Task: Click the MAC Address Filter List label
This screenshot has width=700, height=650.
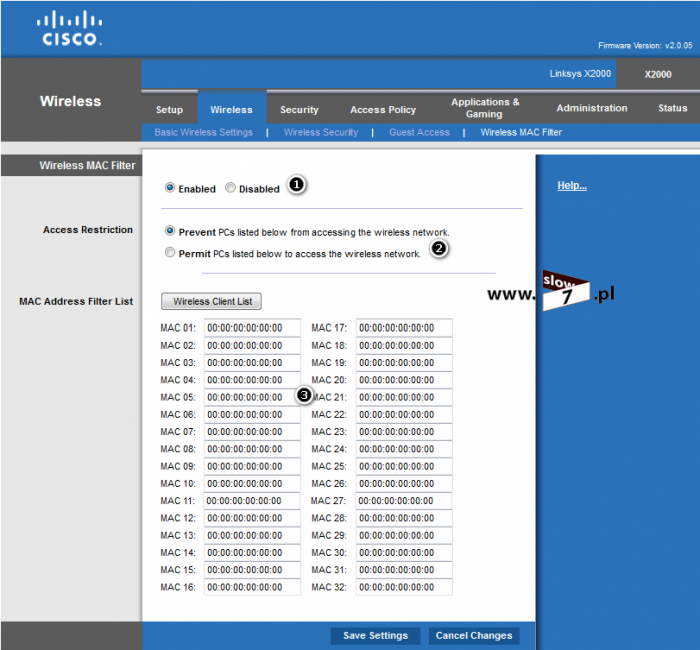Action: pyautogui.click(x=76, y=301)
